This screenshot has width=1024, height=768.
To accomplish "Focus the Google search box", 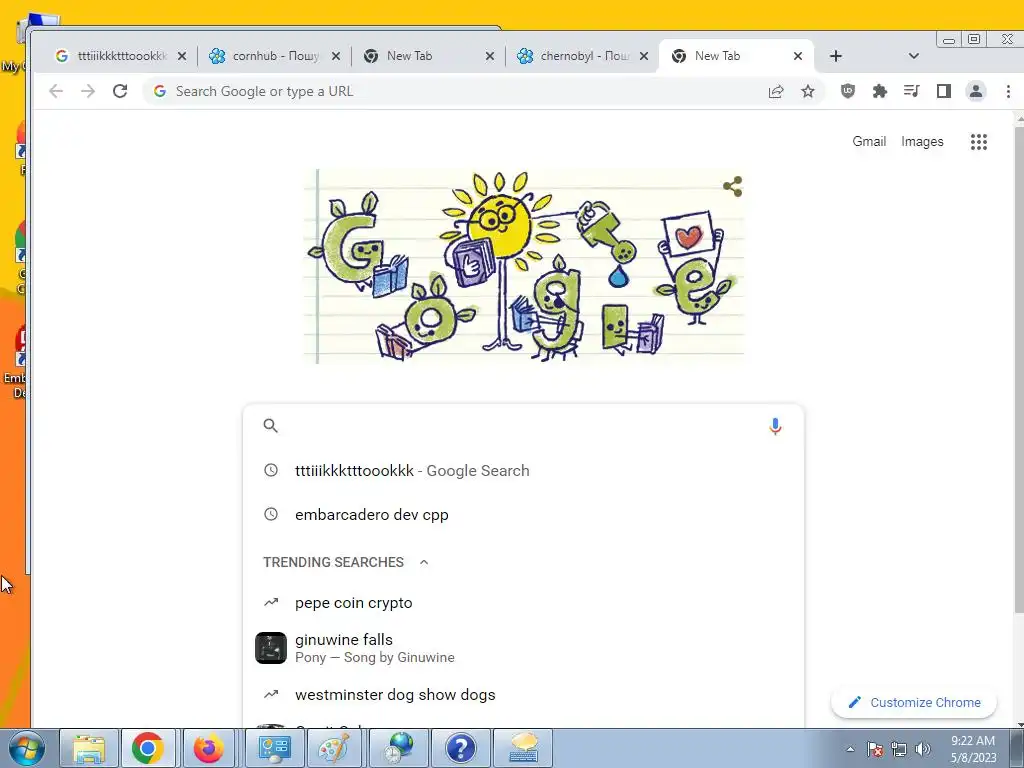I will pos(522,426).
